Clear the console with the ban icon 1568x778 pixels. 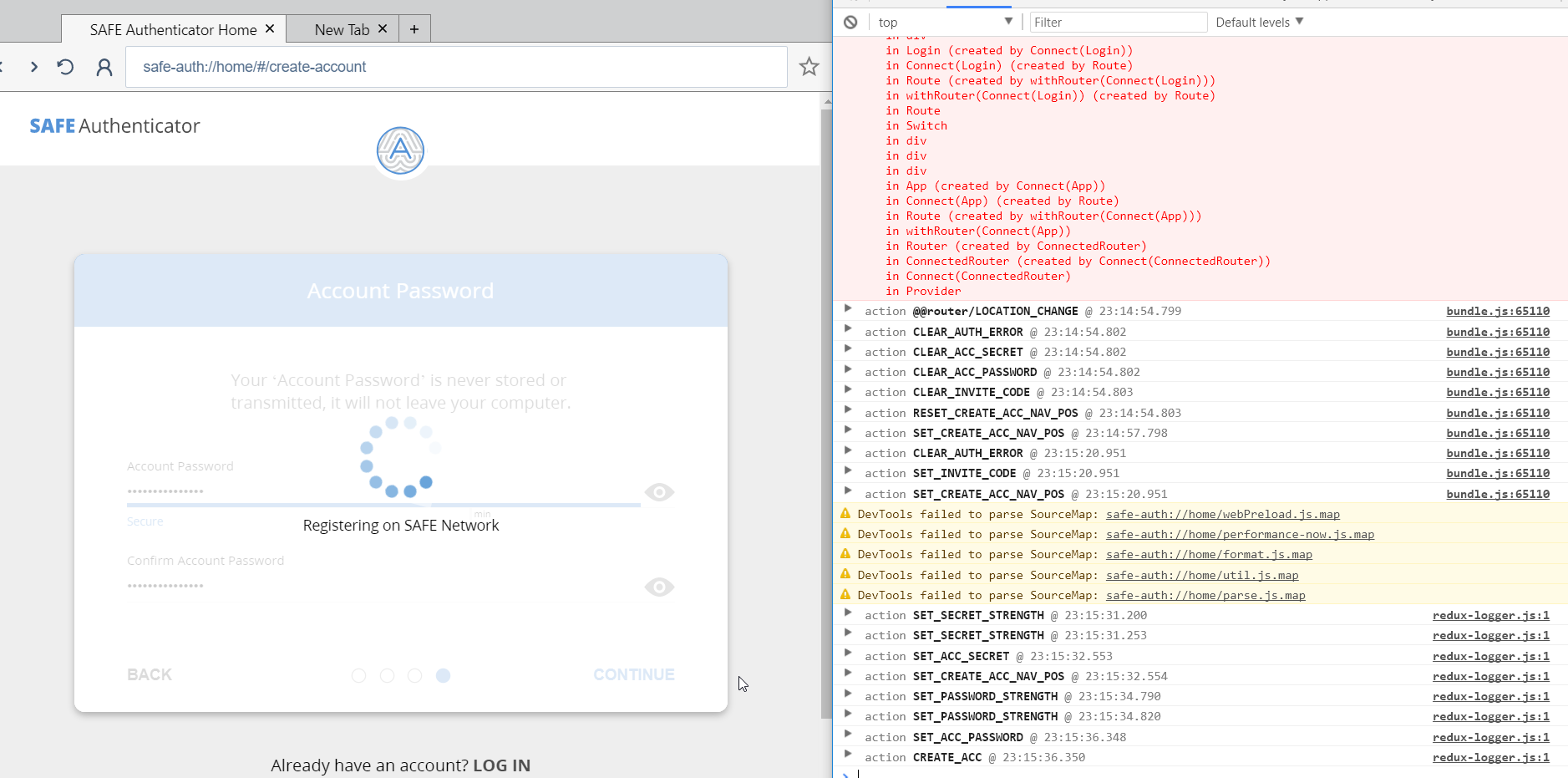tap(850, 23)
